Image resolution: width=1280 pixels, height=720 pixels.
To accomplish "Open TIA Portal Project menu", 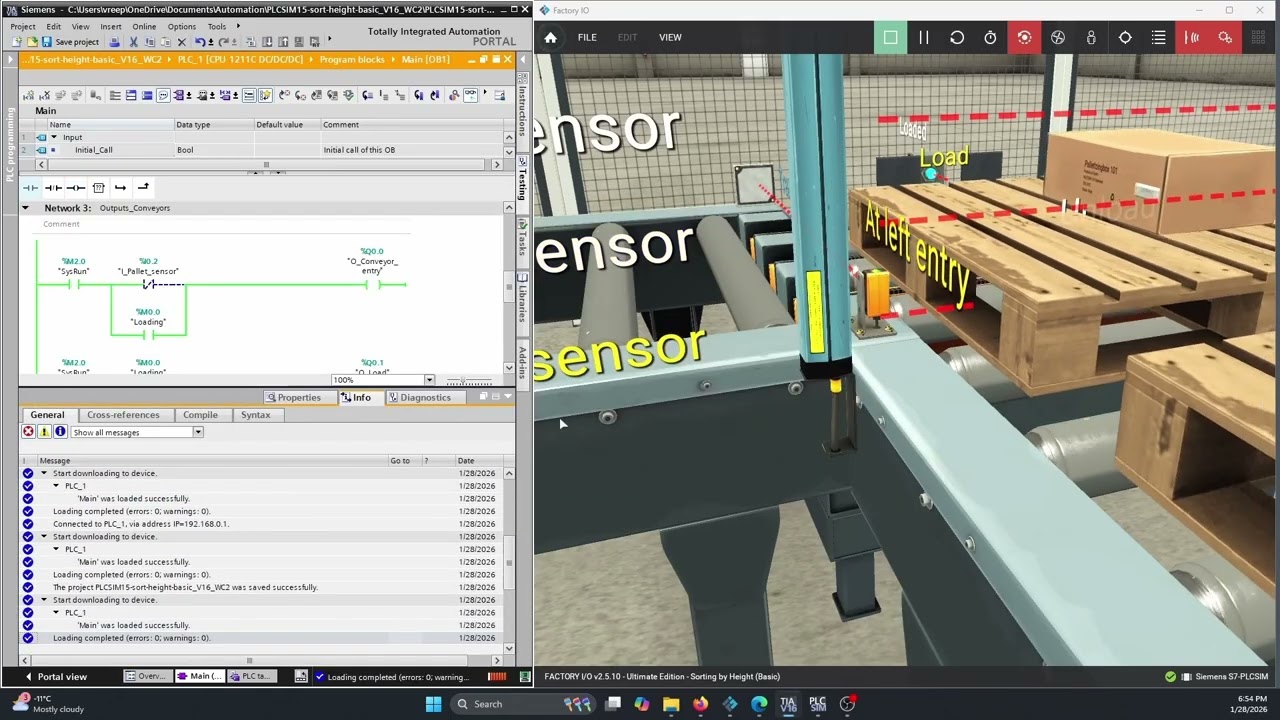I will pyautogui.click(x=23, y=27).
